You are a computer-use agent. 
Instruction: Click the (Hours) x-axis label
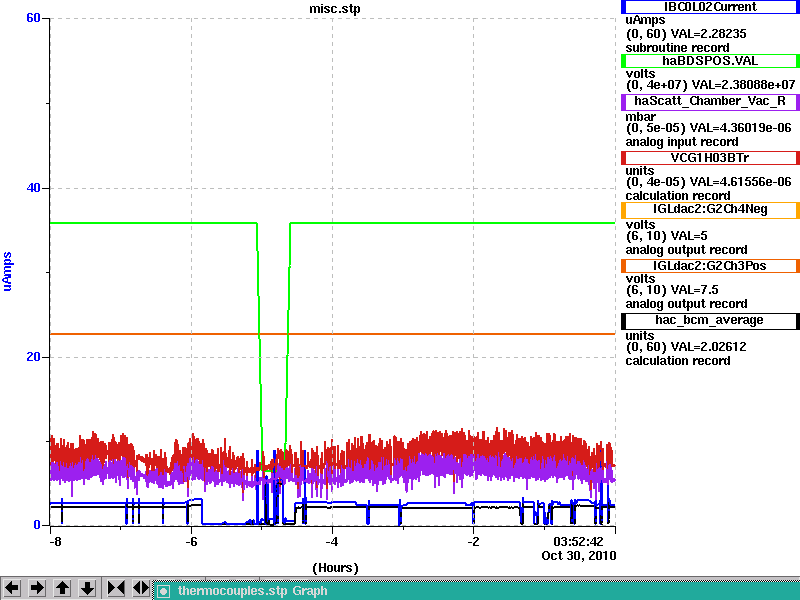[x=335, y=568]
